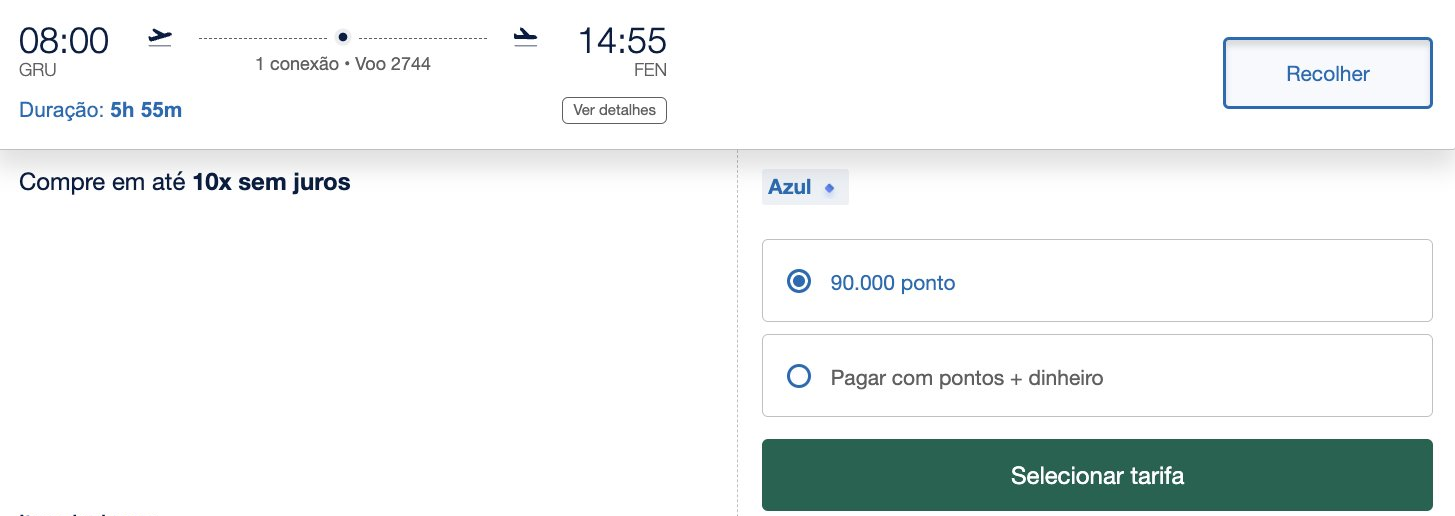
Task: Select the 90.000 ponto radio option
Action: click(799, 282)
